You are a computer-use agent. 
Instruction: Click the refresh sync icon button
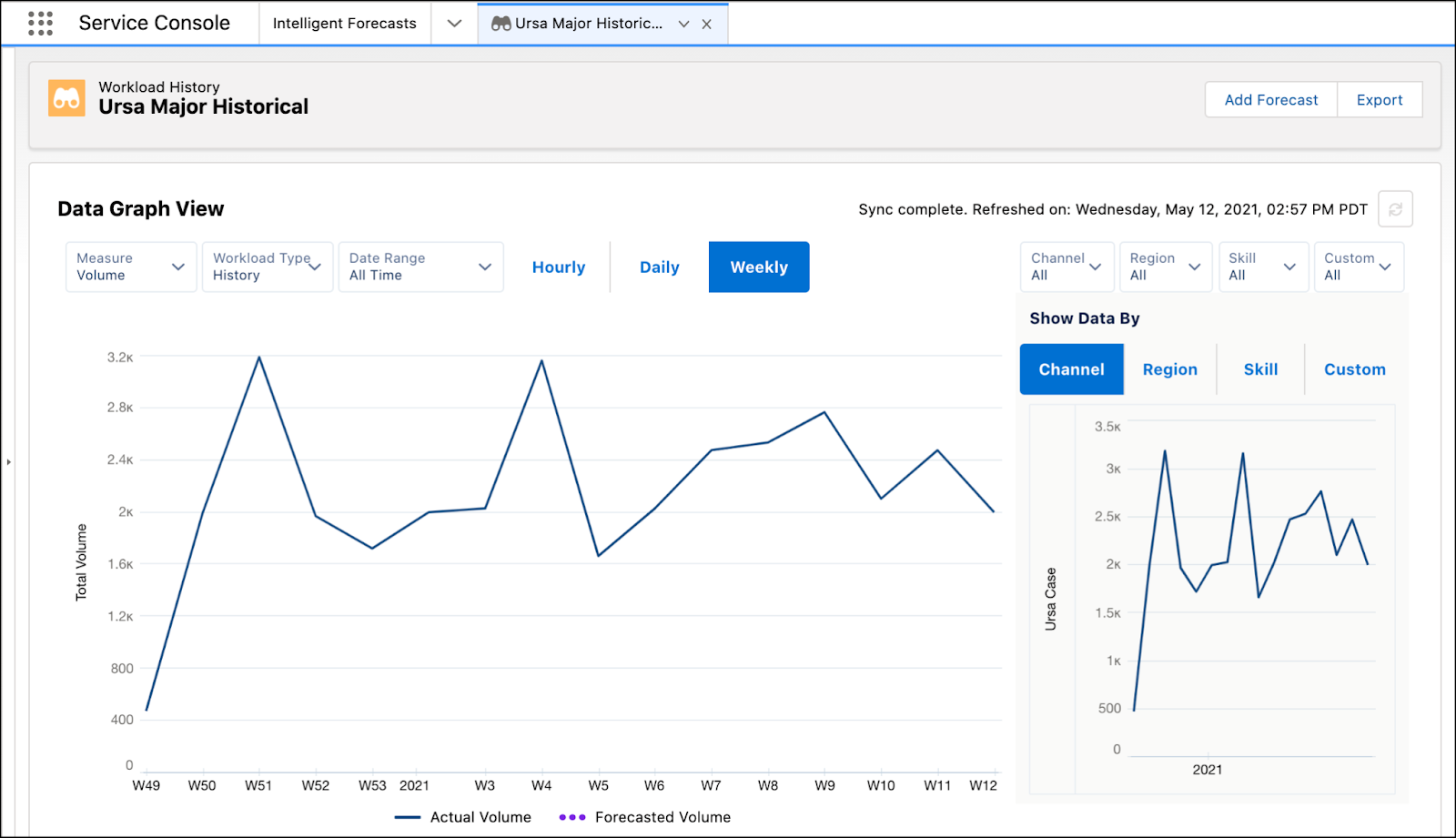coord(1395,209)
